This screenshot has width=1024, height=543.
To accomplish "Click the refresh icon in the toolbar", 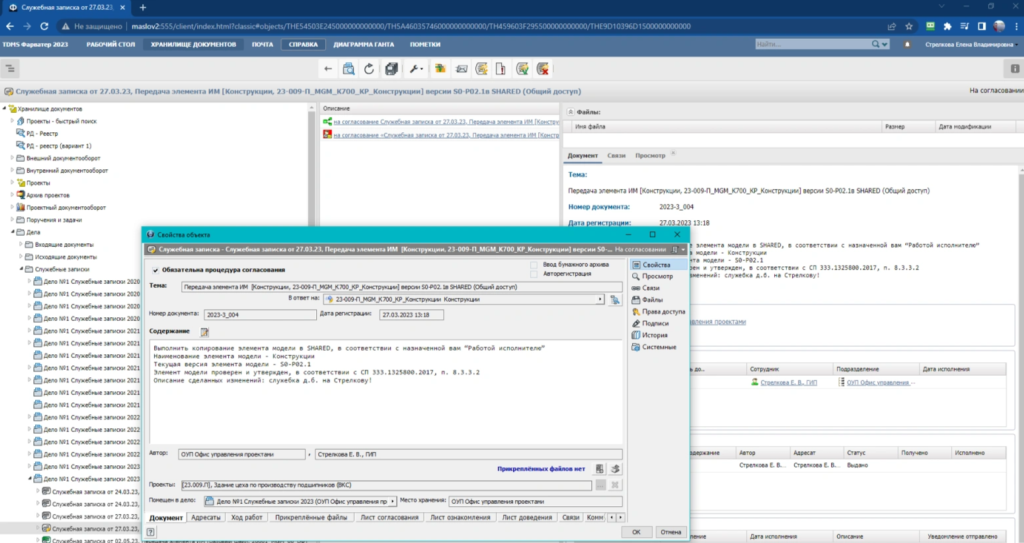I will pos(369,68).
